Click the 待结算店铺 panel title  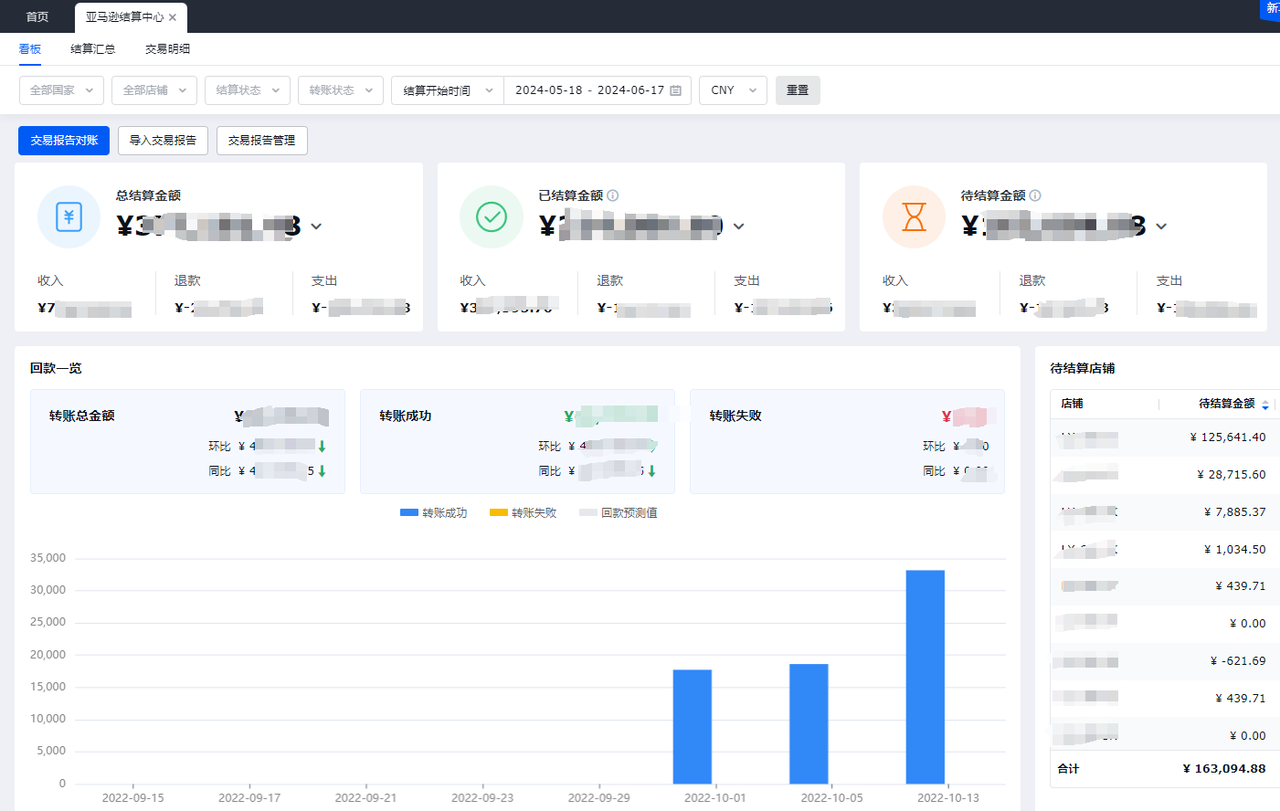pos(1082,369)
